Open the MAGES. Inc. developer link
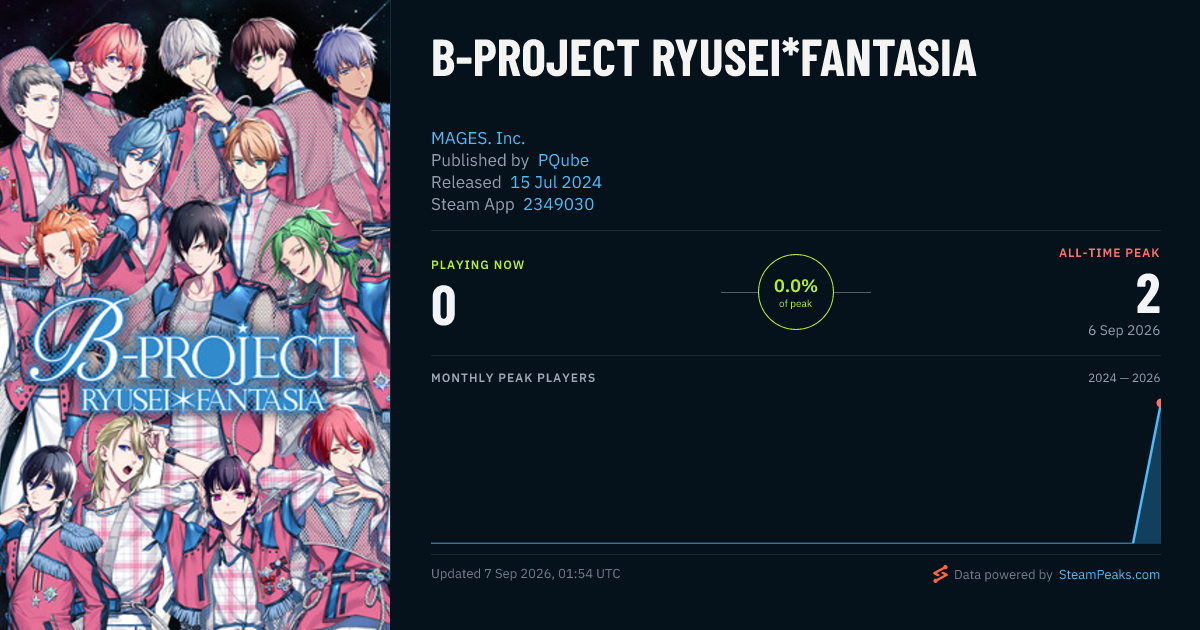Image resolution: width=1200 pixels, height=630 pixels. click(x=478, y=138)
